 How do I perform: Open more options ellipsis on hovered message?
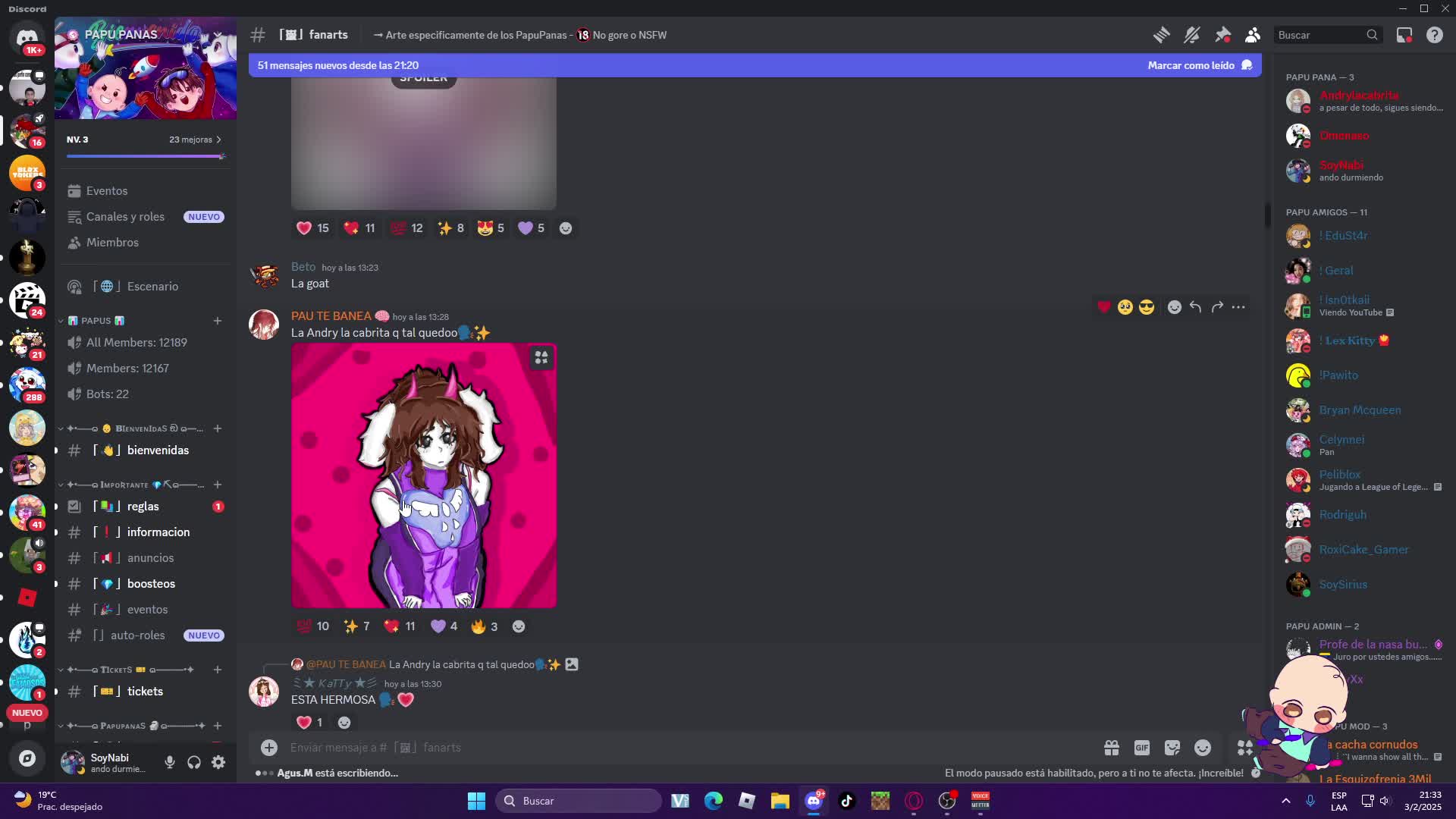click(x=1238, y=307)
